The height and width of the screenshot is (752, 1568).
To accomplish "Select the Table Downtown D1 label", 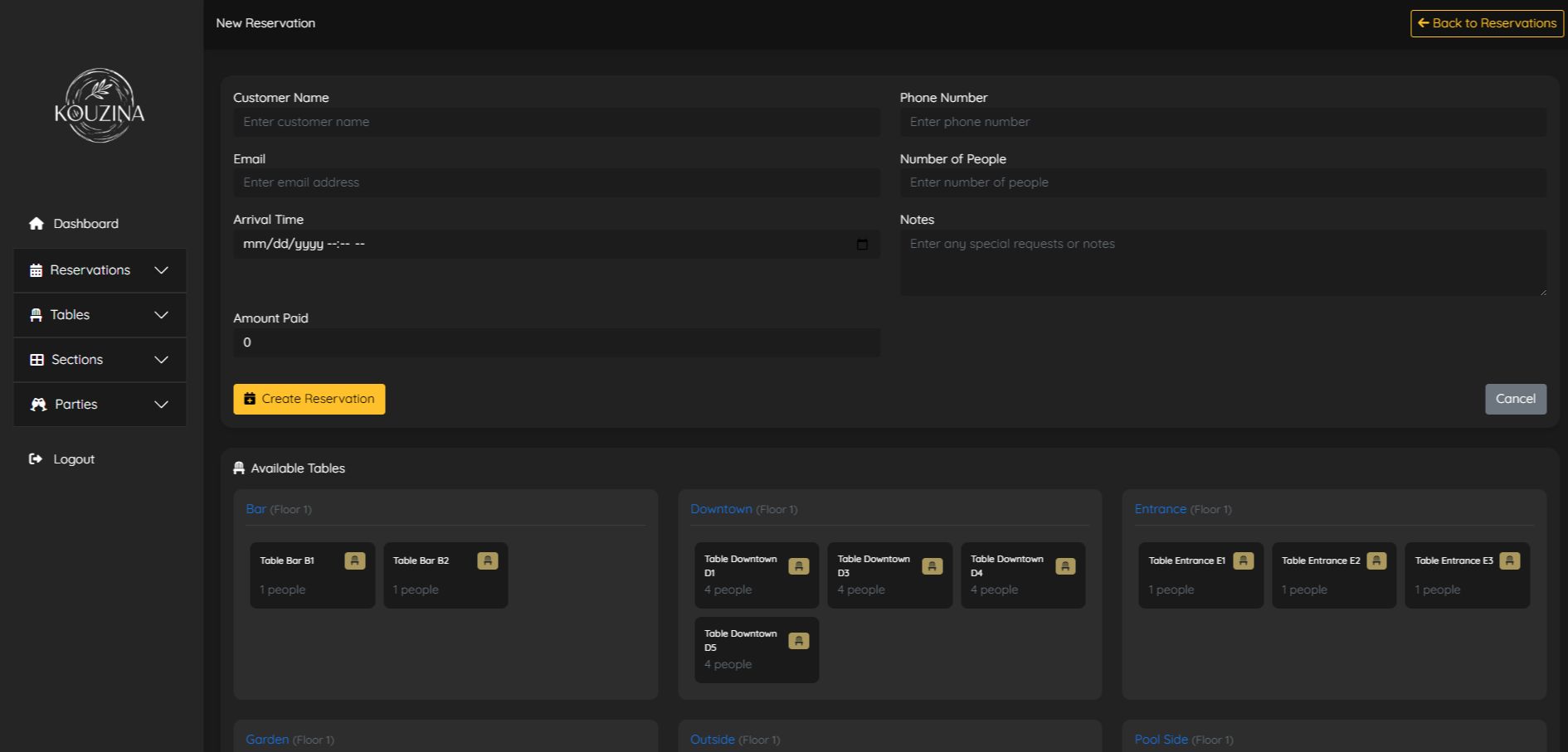I will 741,566.
